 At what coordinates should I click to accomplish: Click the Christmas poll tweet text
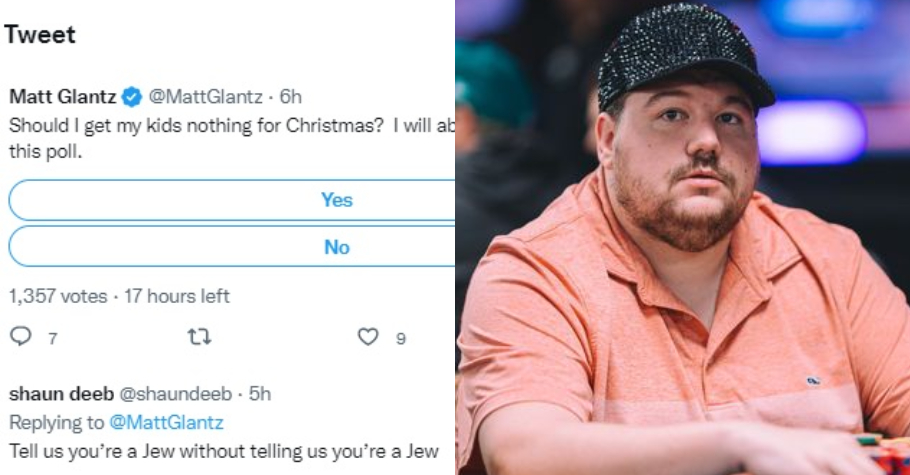(232, 138)
